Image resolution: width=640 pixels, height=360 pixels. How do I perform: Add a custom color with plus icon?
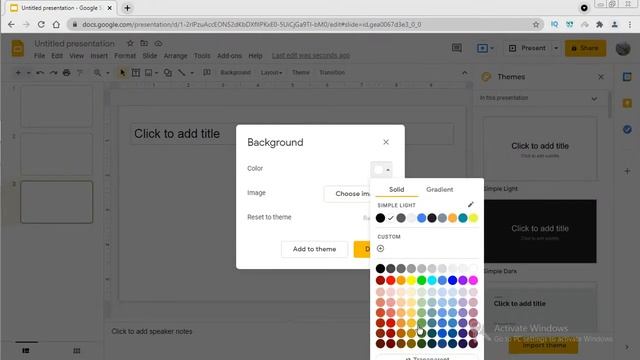pyautogui.click(x=380, y=249)
